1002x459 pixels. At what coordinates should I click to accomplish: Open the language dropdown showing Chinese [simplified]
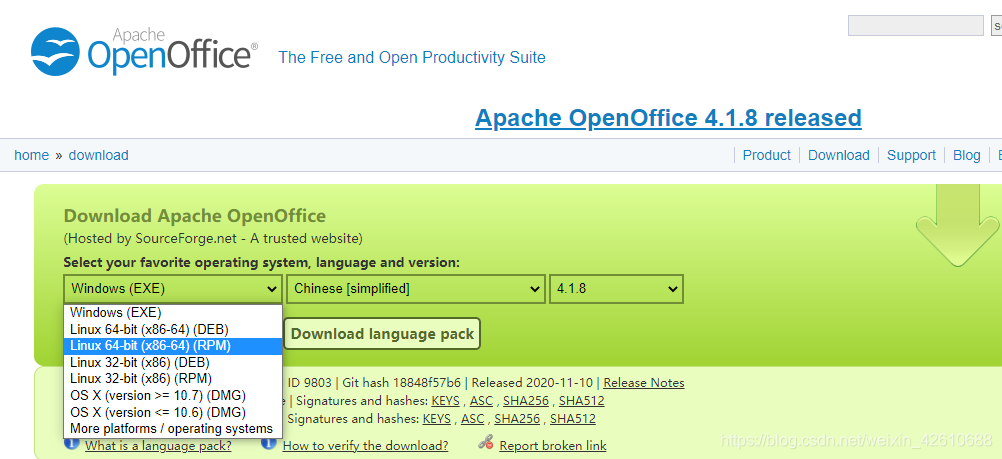click(x=416, y=289)
